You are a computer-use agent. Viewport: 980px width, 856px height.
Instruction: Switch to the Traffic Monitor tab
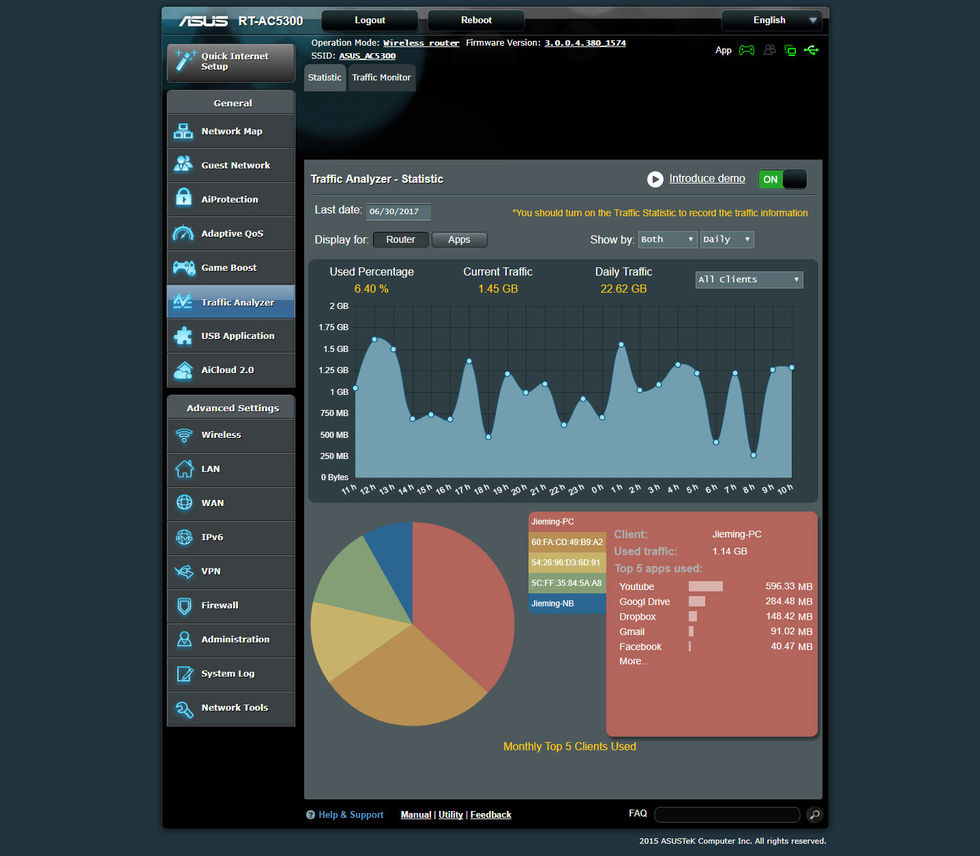coord(381,78)
